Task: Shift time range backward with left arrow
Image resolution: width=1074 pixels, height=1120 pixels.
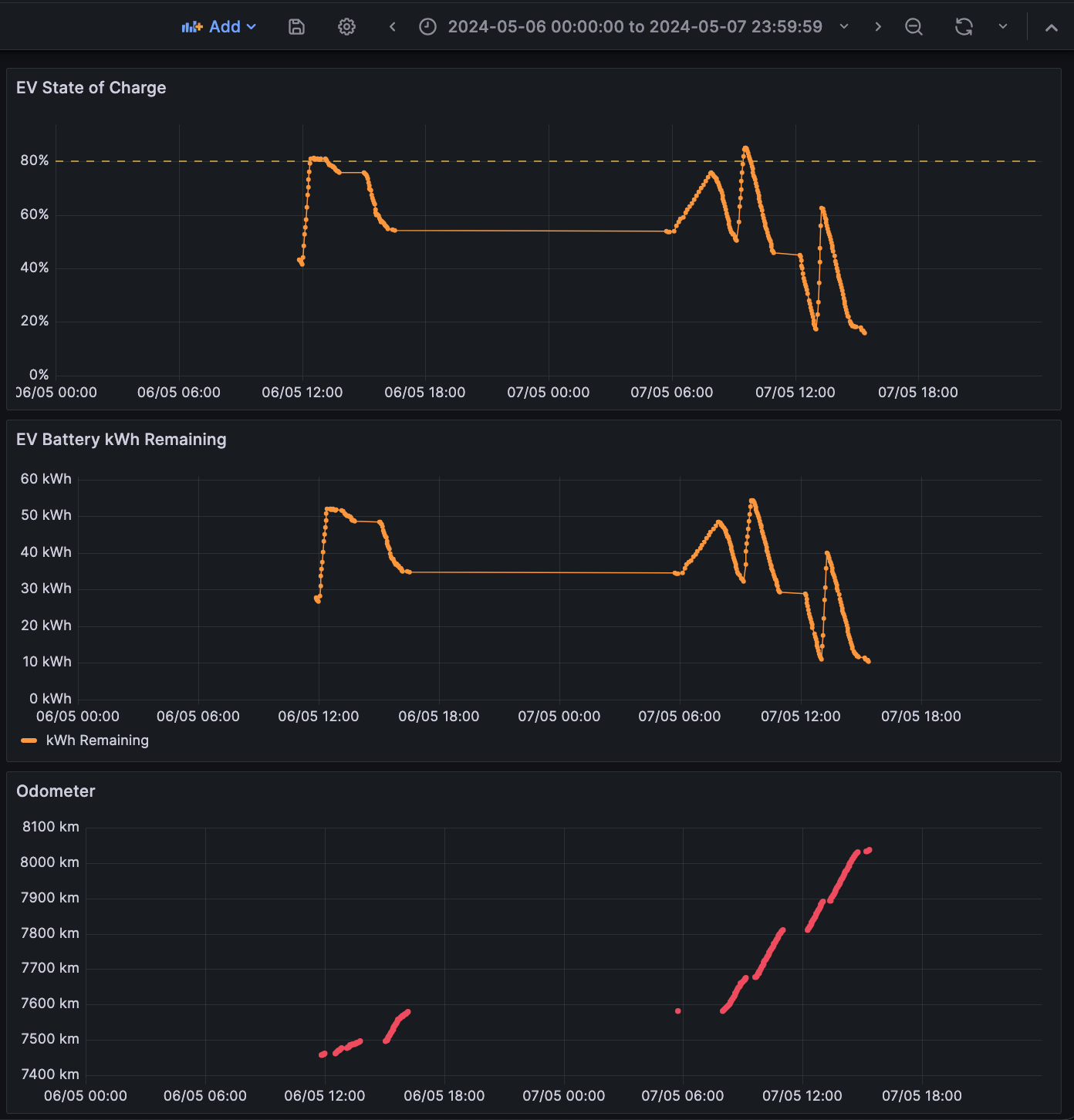Action: click(x=393, y=27)
